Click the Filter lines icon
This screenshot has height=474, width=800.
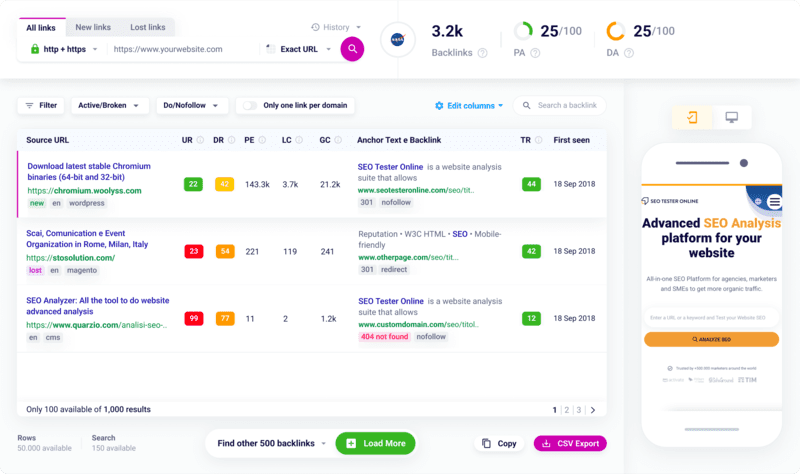click(30, 106)
